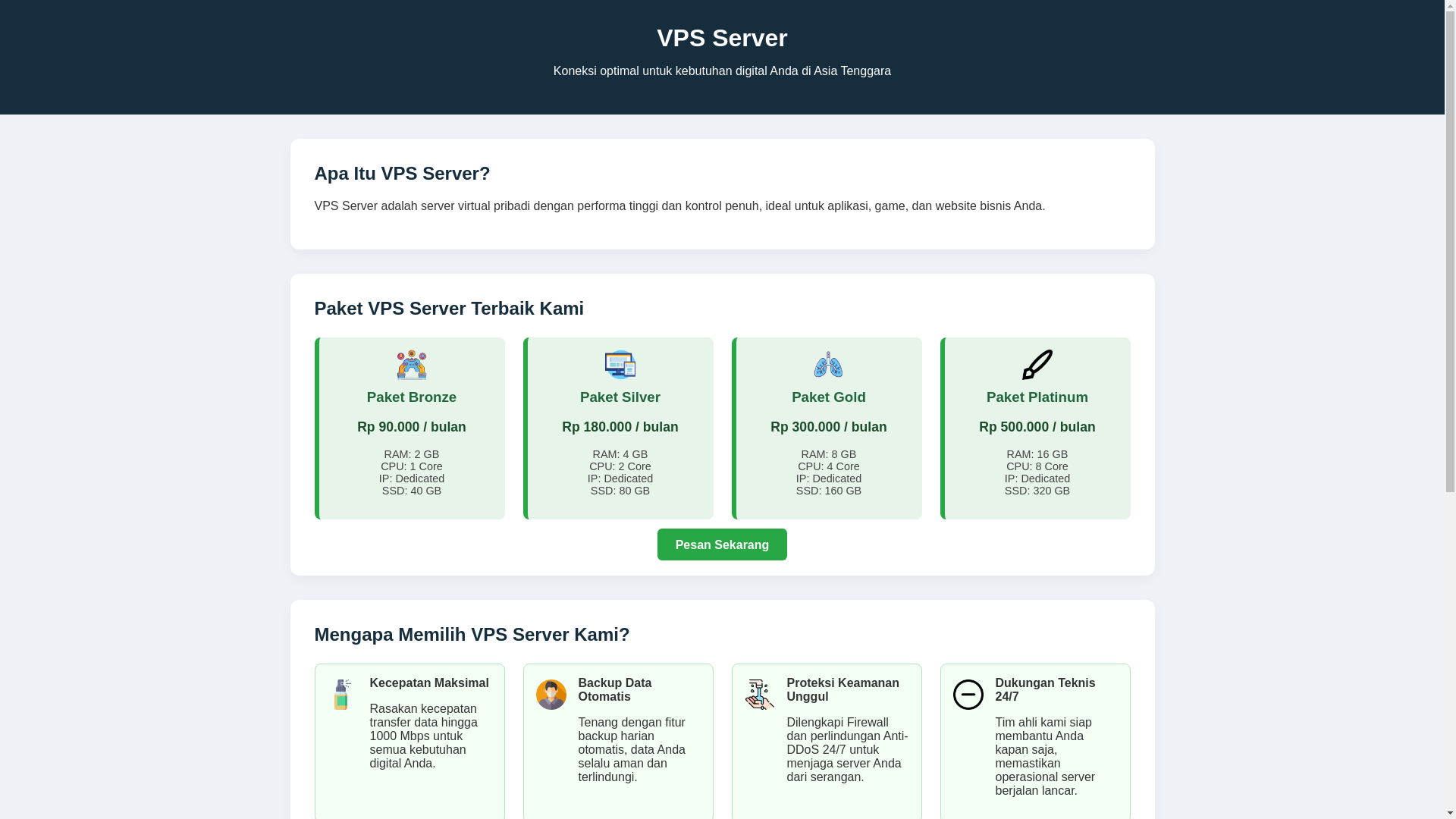Image resolution: width=1456 pixels, height=819 pixels.
Task: Click the Proteksi Keamanan hand-washing icon
Action: tap(759, 695)
